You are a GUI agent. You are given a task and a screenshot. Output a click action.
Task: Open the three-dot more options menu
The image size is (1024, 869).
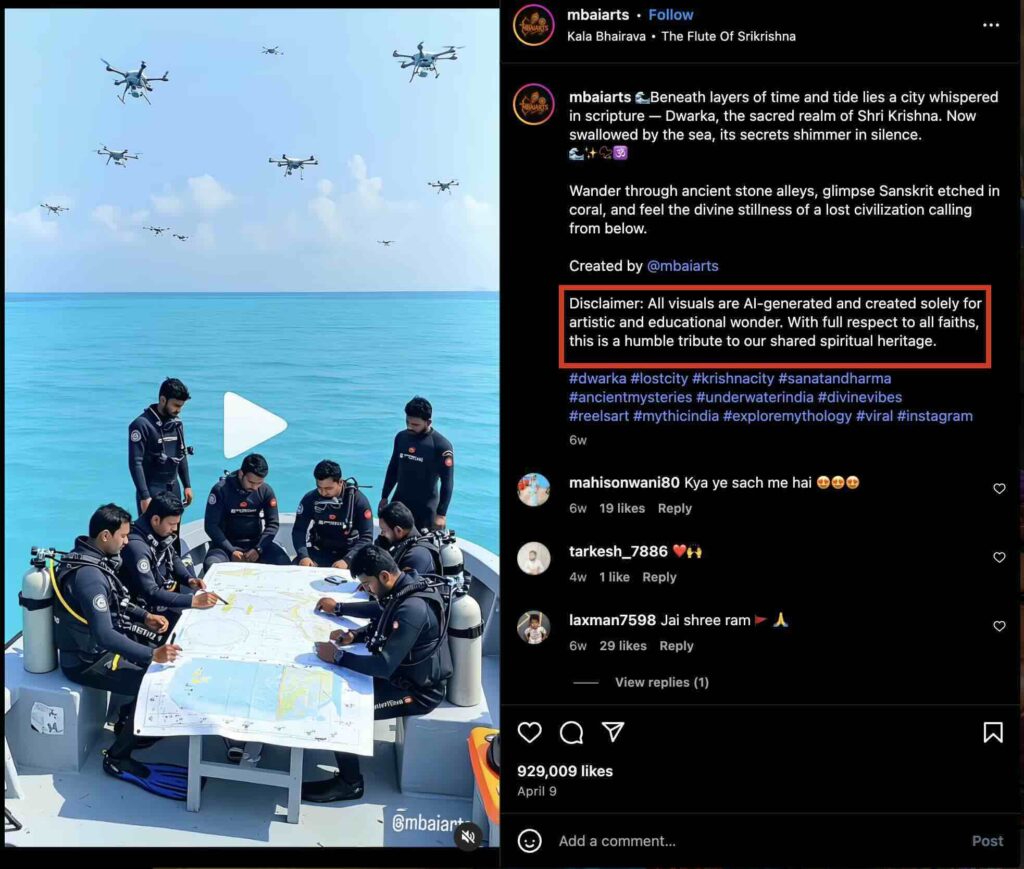click(991, 25)
